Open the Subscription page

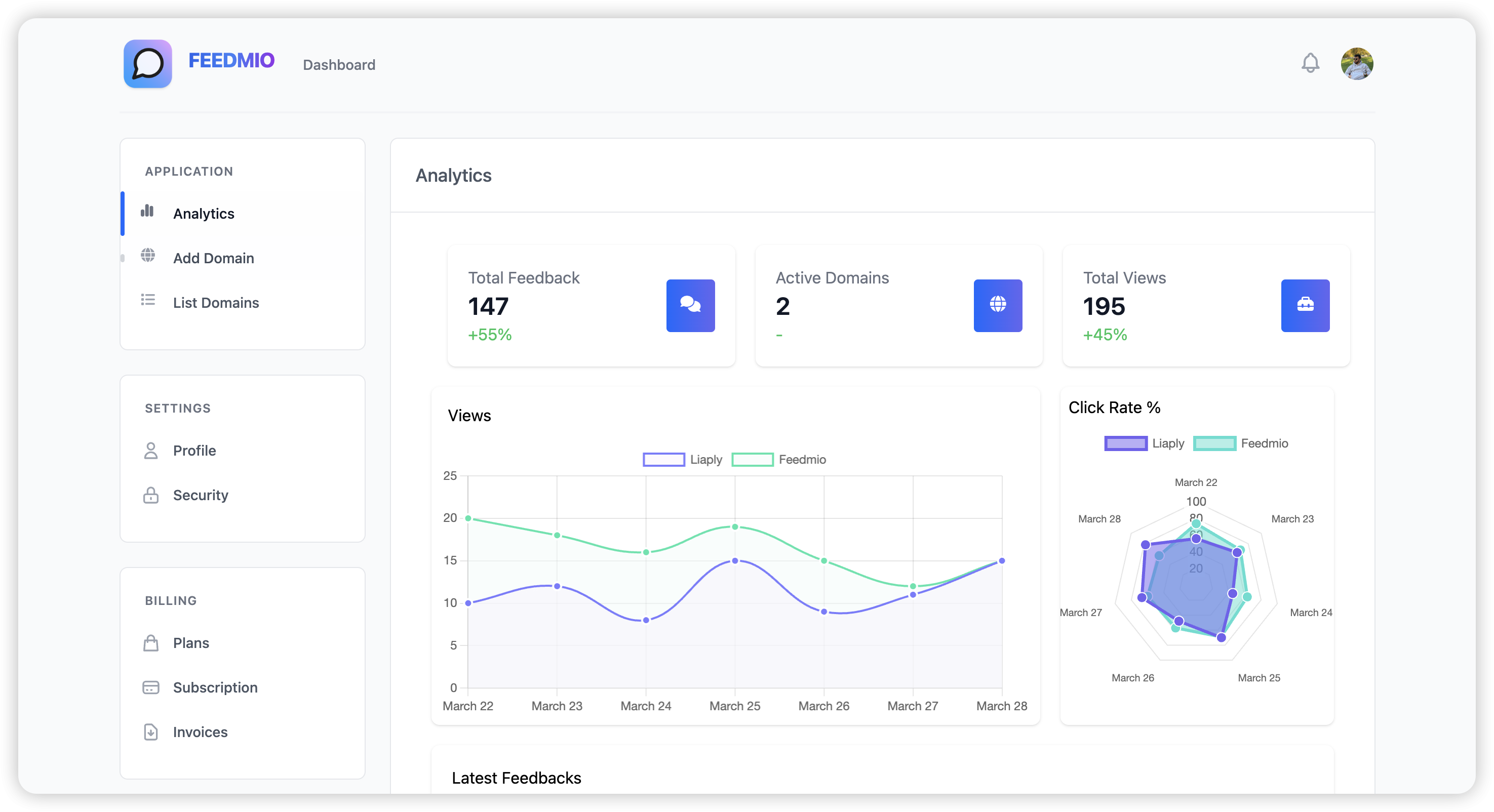[243, 687]
